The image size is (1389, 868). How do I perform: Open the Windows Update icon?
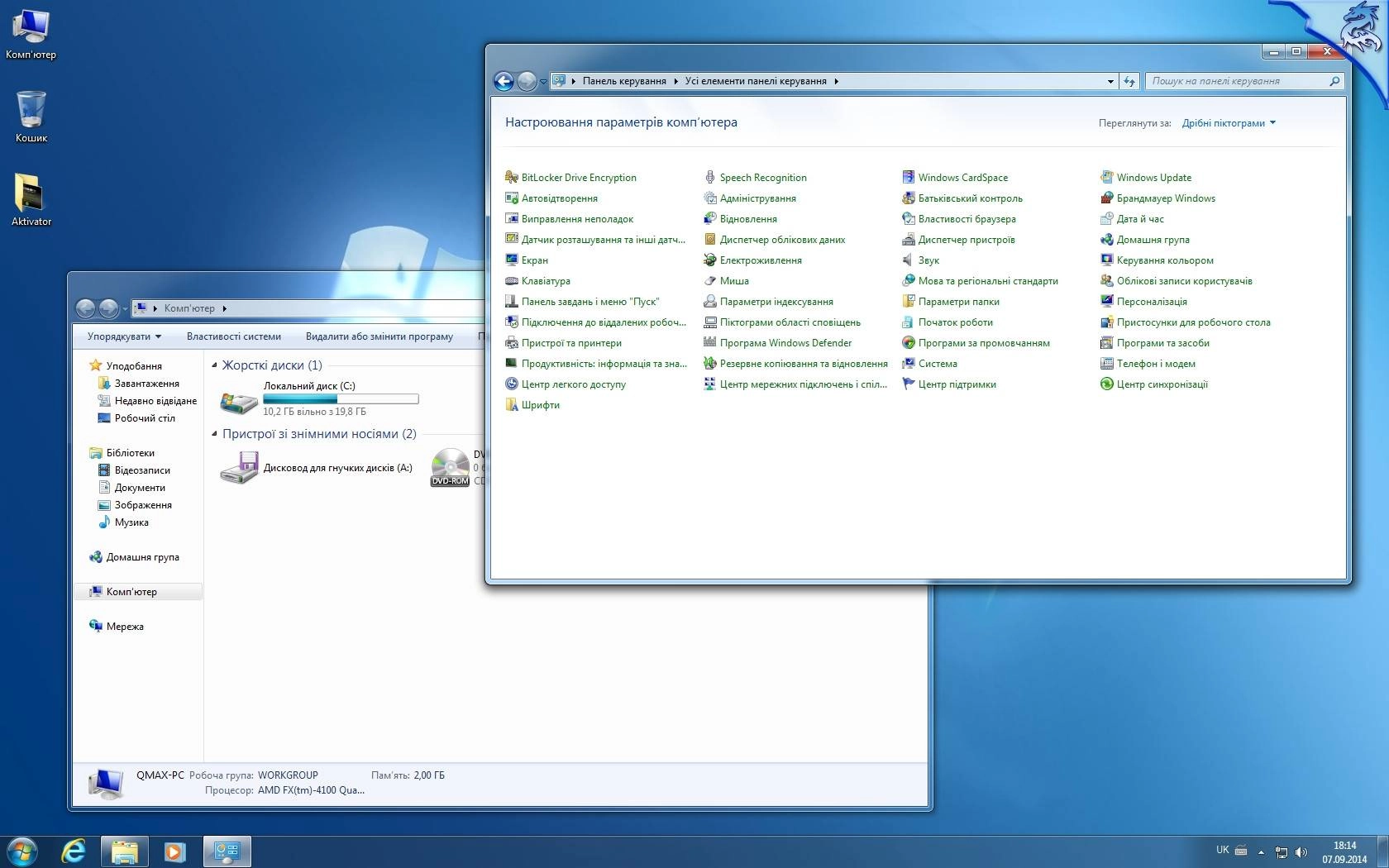[1106, 177]
